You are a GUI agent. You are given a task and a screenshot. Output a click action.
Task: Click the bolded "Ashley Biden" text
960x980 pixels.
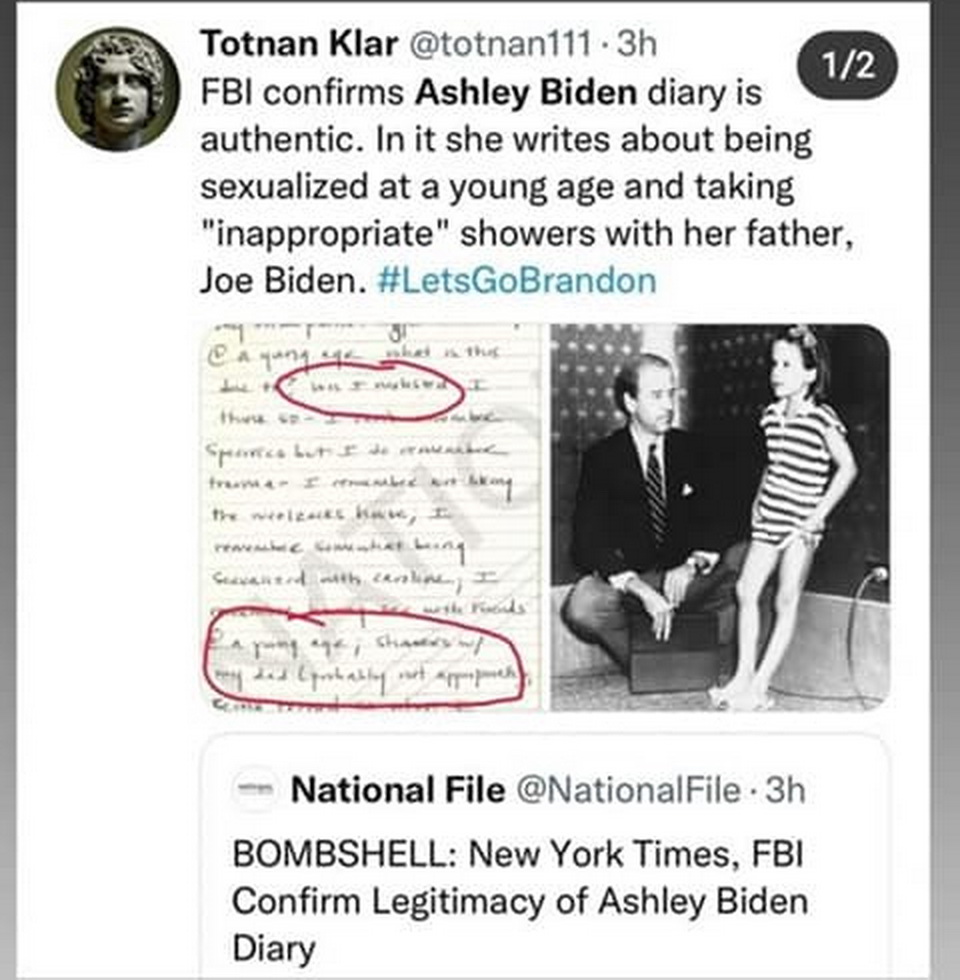(526, 93)
